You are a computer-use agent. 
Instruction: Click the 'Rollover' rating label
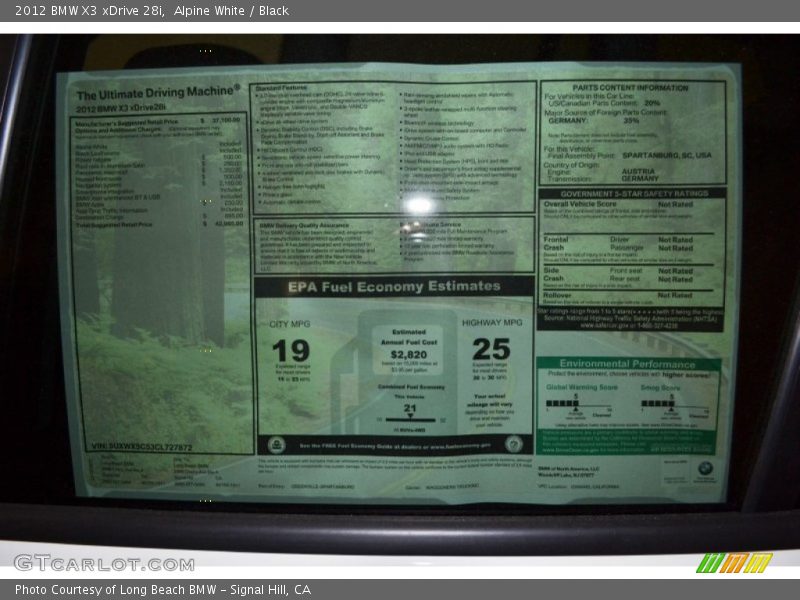[557, 295]
